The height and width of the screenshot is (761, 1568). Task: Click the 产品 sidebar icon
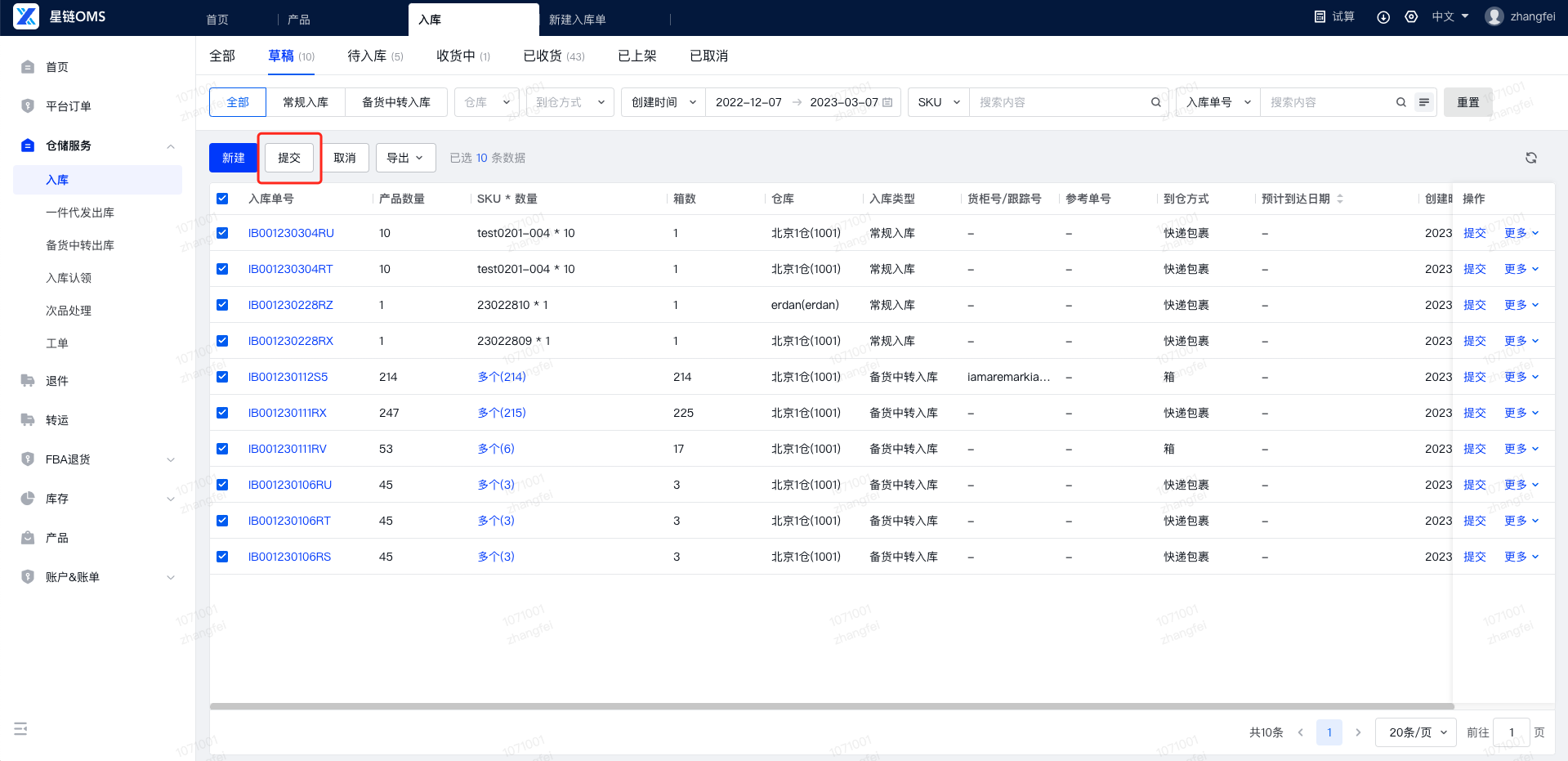coord(28,538)
